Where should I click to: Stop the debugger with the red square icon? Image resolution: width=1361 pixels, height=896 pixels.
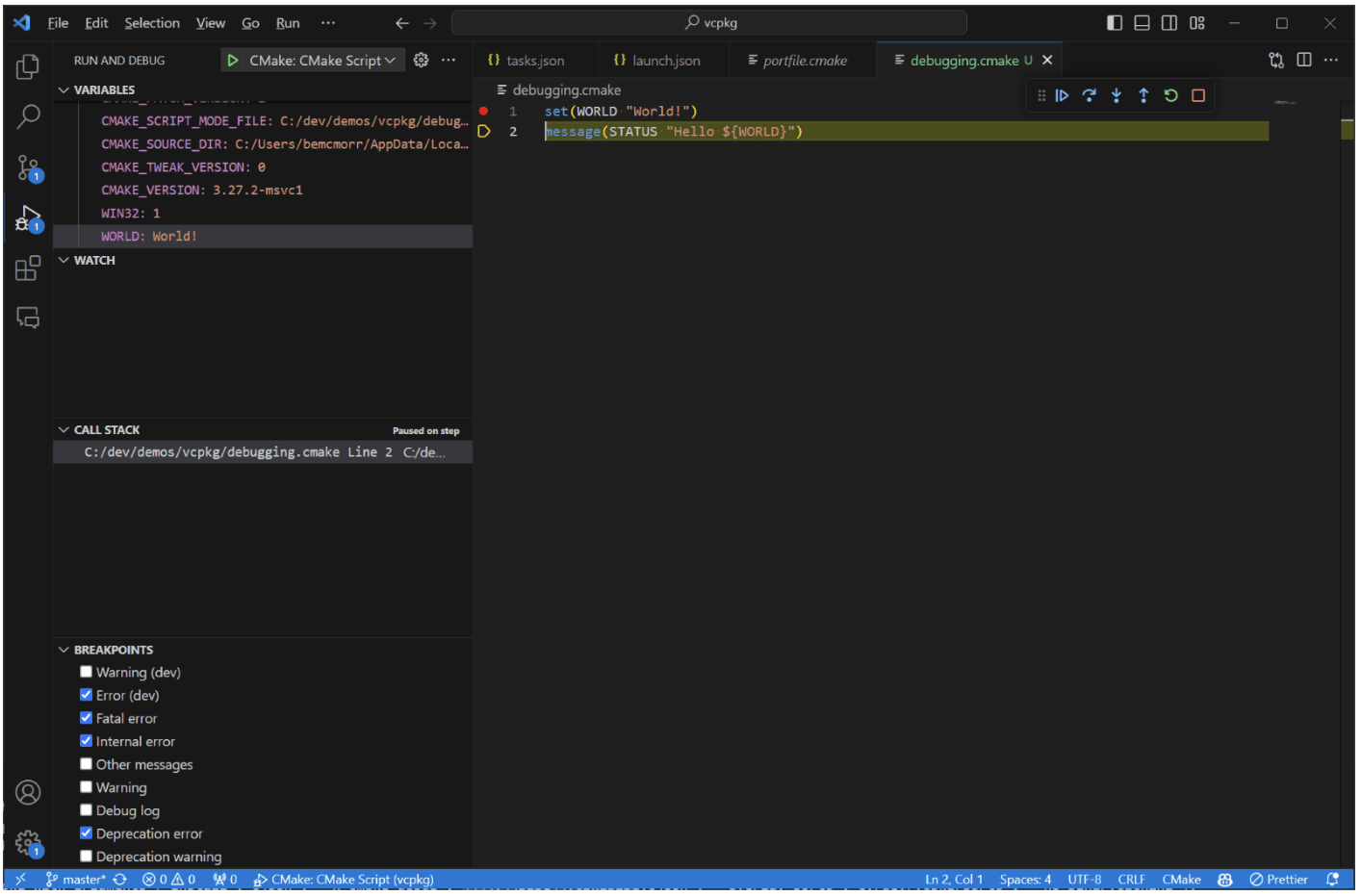pos(1198,95)
